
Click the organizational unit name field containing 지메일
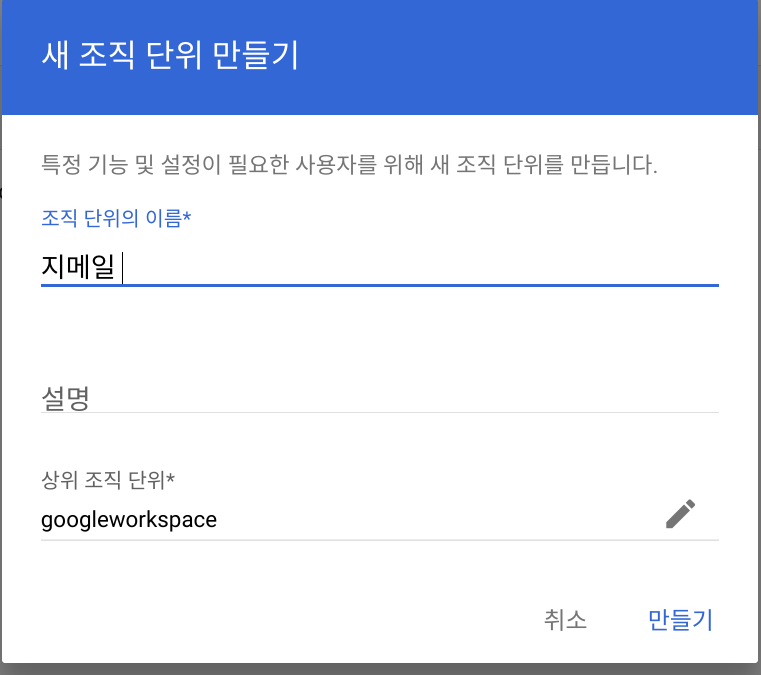click(x=380, y=267)
